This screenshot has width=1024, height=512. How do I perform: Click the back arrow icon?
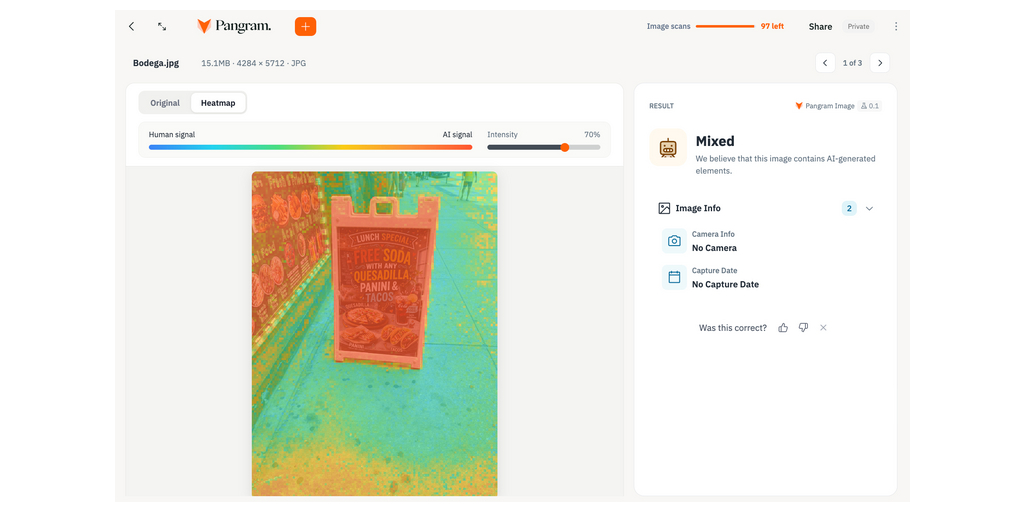[131, 26]
